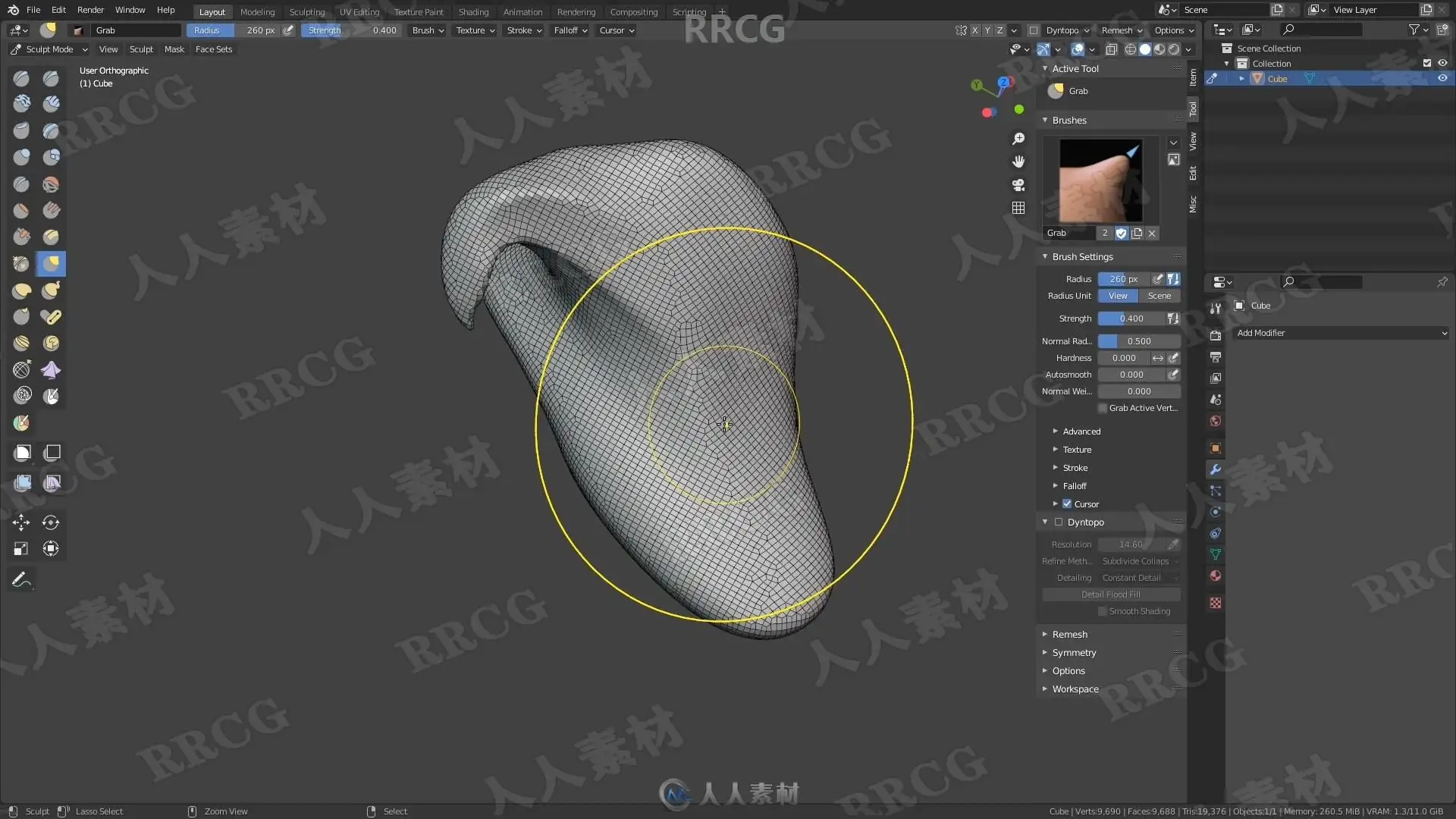Click the viewport zoom magnifier icon
The height and width of the screenshot is (819, 1456).
pos(1018,139)
